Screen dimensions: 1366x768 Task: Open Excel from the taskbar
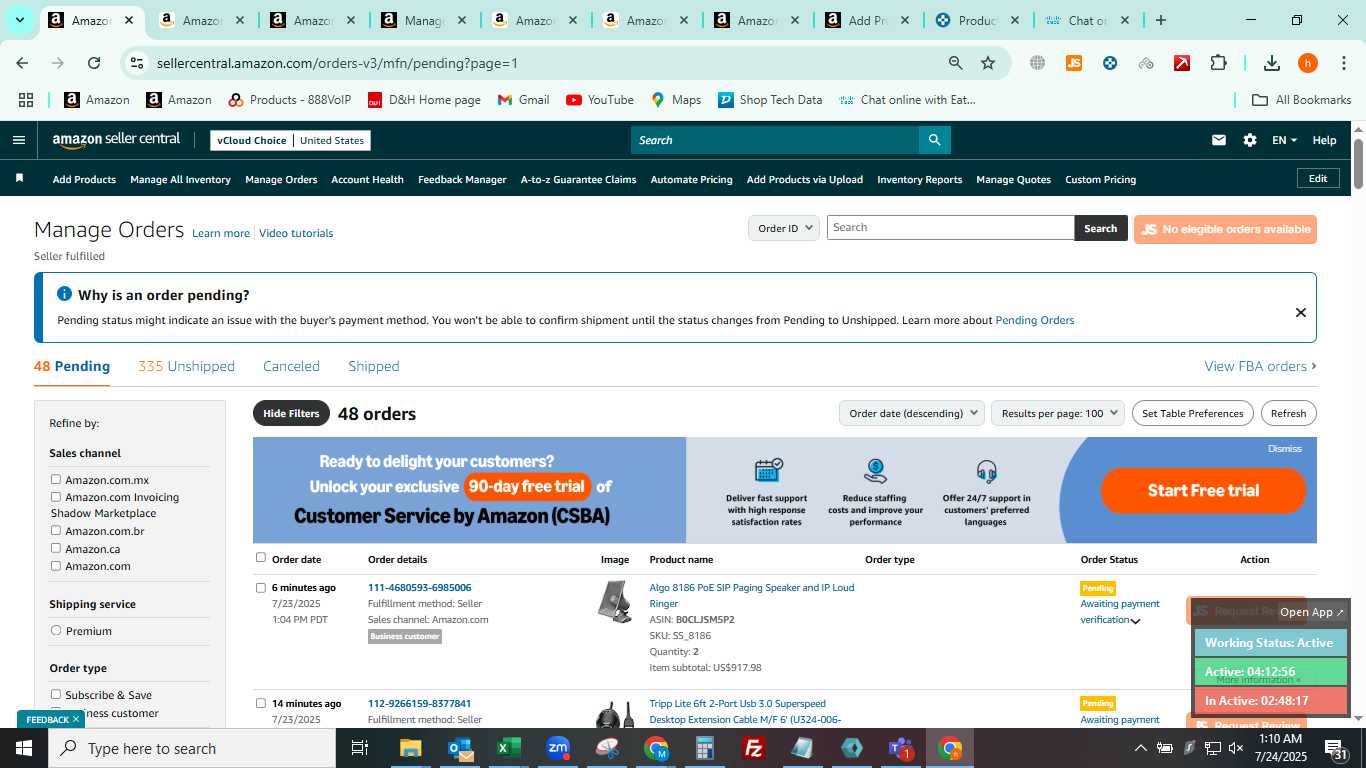coord(509,748)
